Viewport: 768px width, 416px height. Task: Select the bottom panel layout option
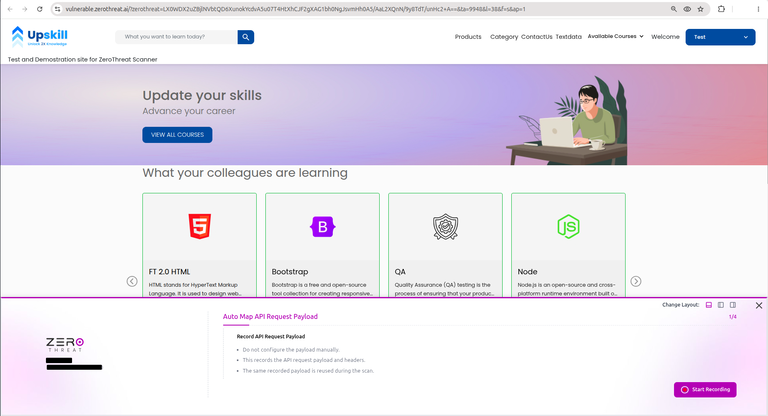(x=709, y=305)
